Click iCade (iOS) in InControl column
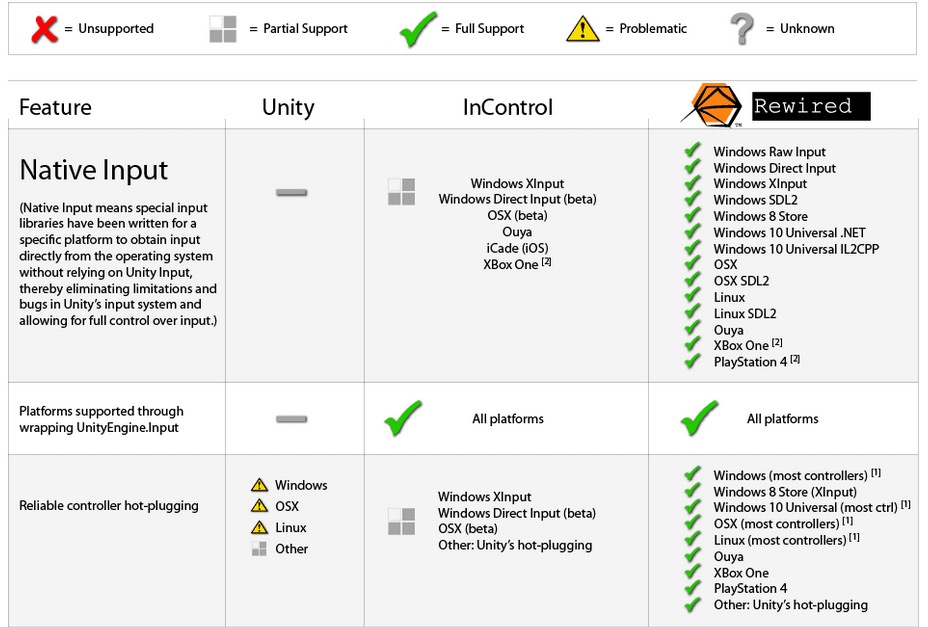 point(517,248)
